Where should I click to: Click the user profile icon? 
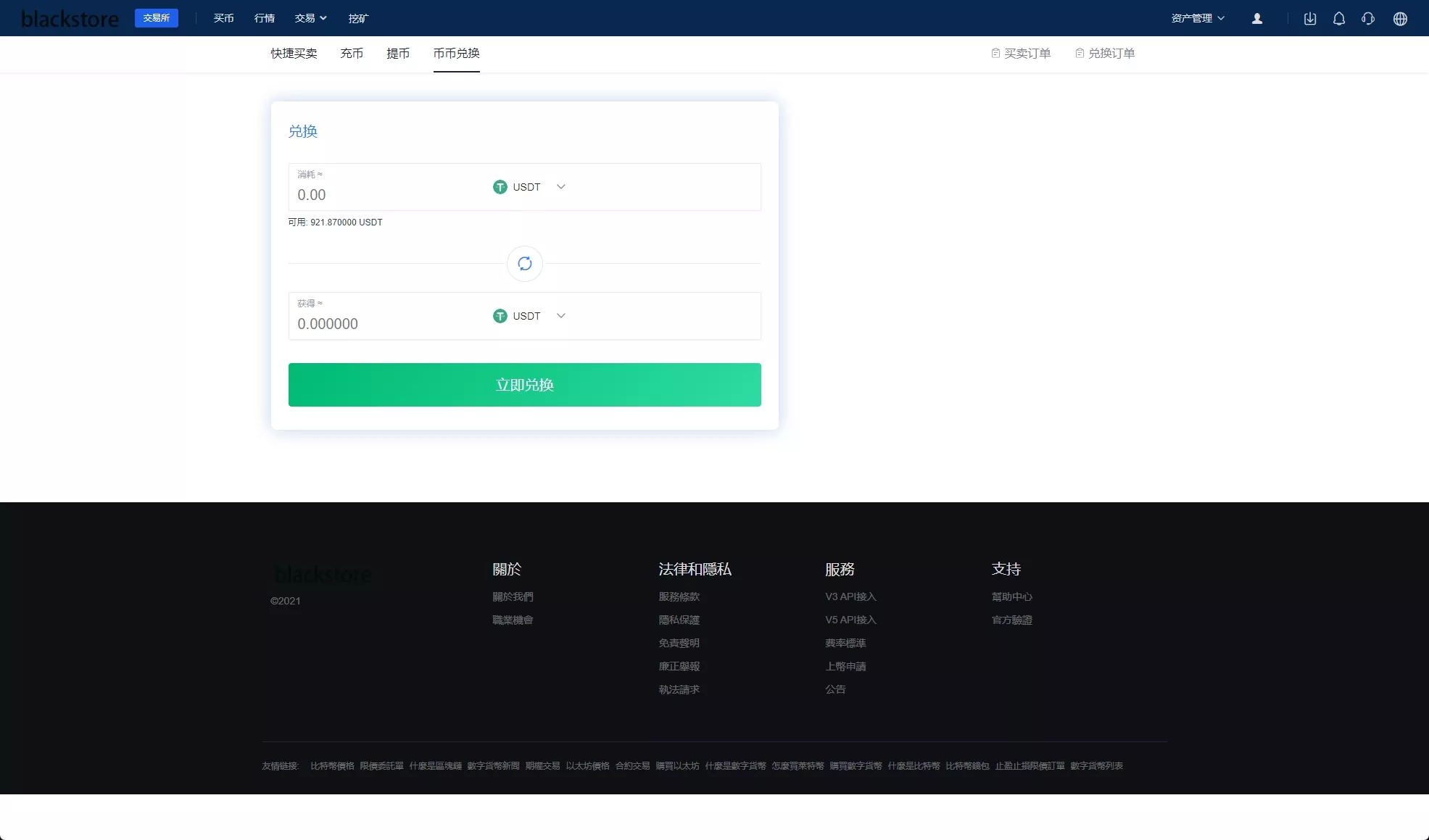click(1257, 19)
